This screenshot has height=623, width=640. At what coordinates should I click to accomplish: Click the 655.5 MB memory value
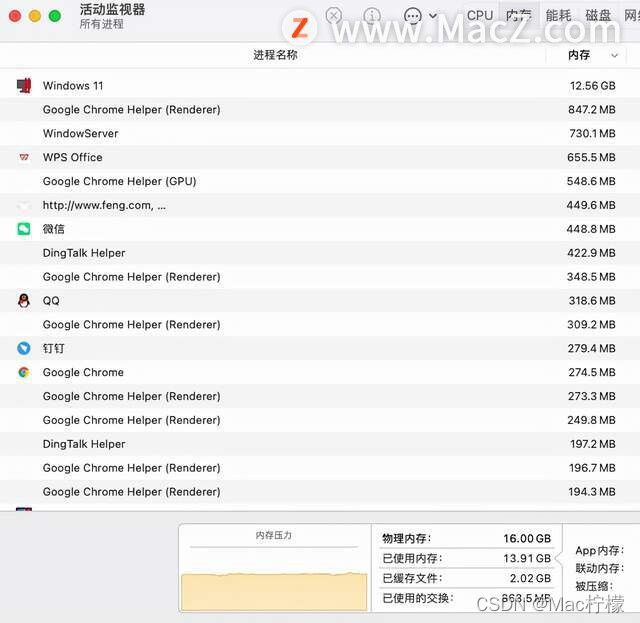[591, 157]
